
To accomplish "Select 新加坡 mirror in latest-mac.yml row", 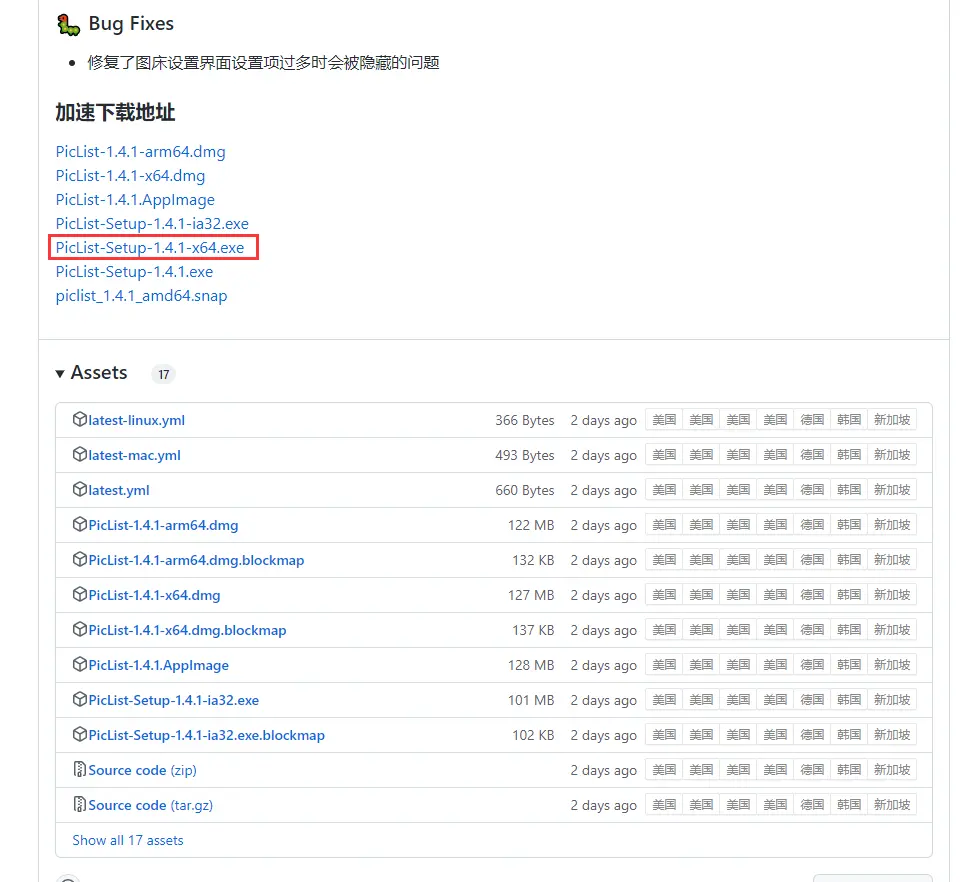I will click(892, 455).
